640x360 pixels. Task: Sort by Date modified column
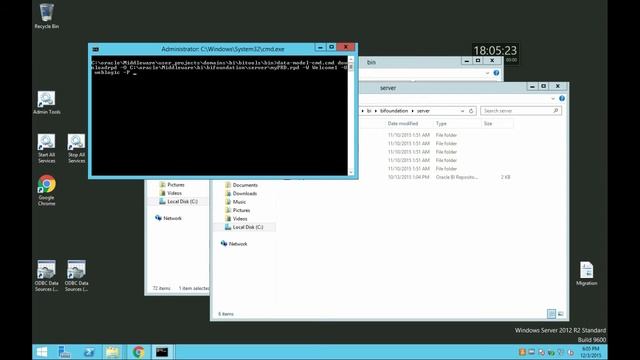[402, 124]
